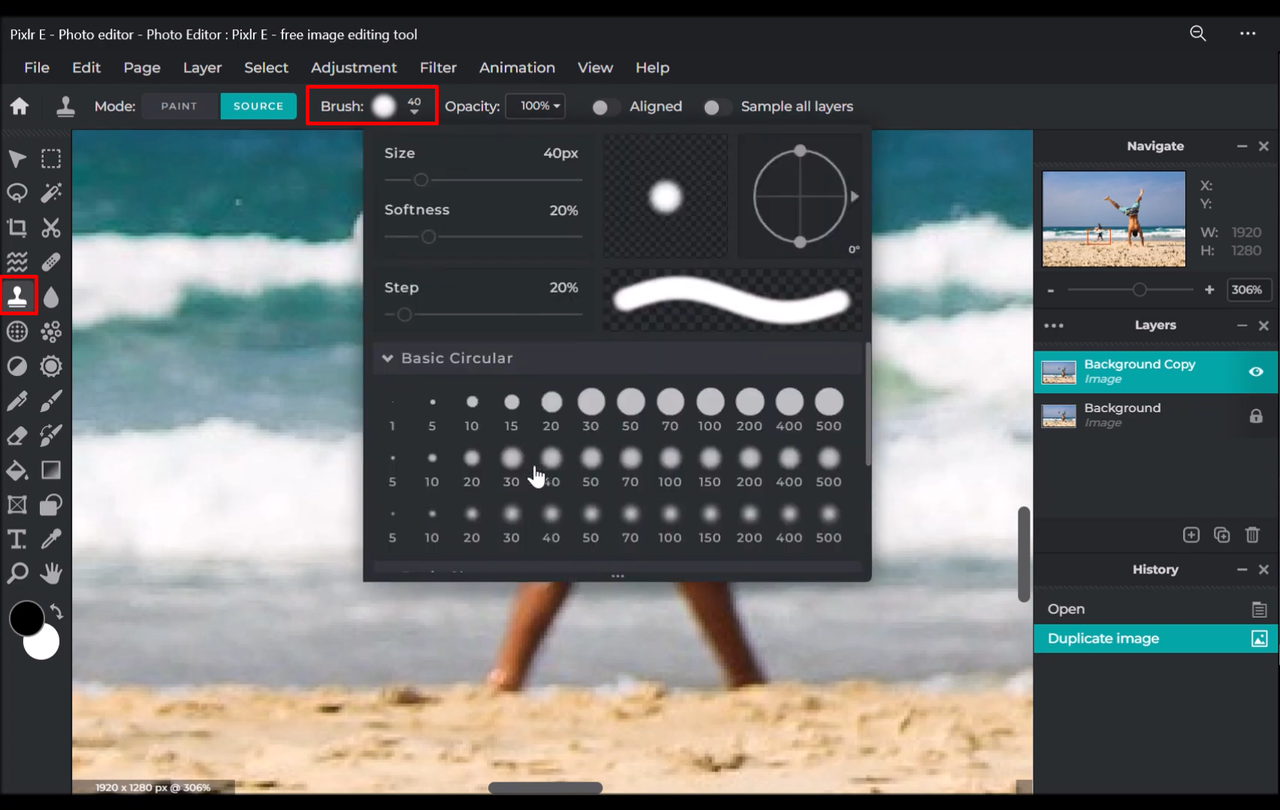
Task: Activate the Text tool
Action: (16, 539)
